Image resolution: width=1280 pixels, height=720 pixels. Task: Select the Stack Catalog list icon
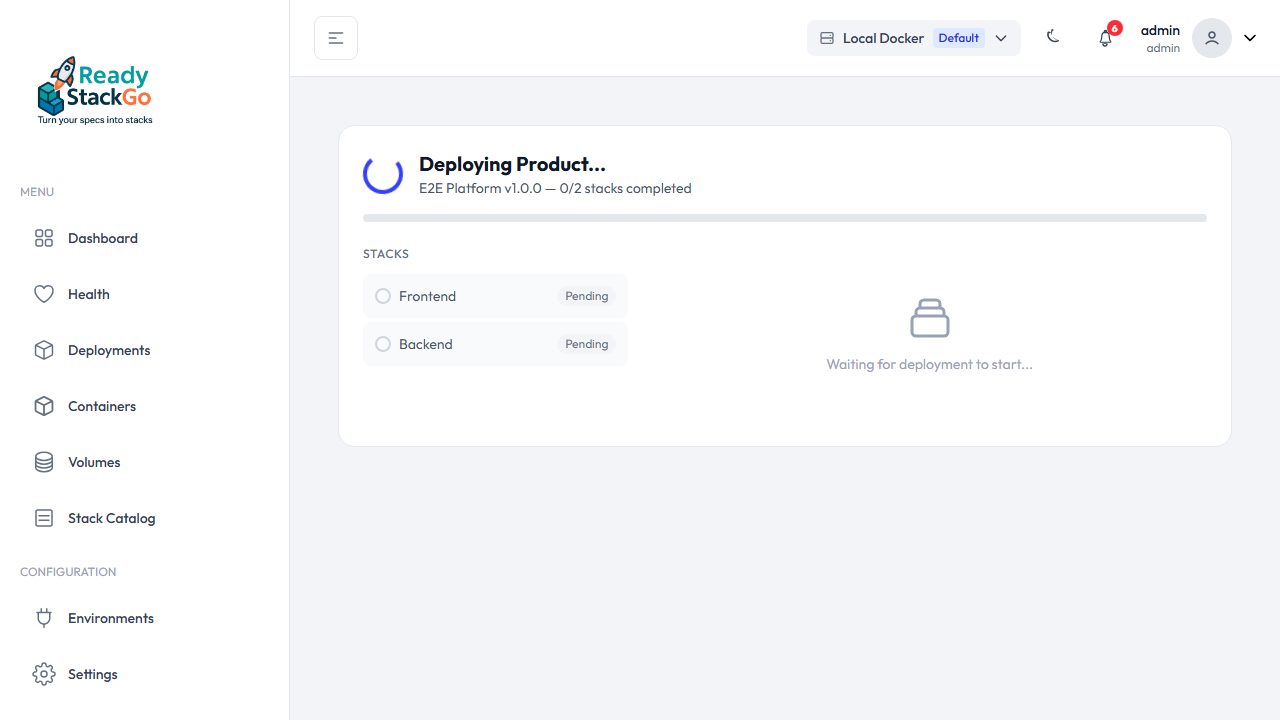click(43, 518)
